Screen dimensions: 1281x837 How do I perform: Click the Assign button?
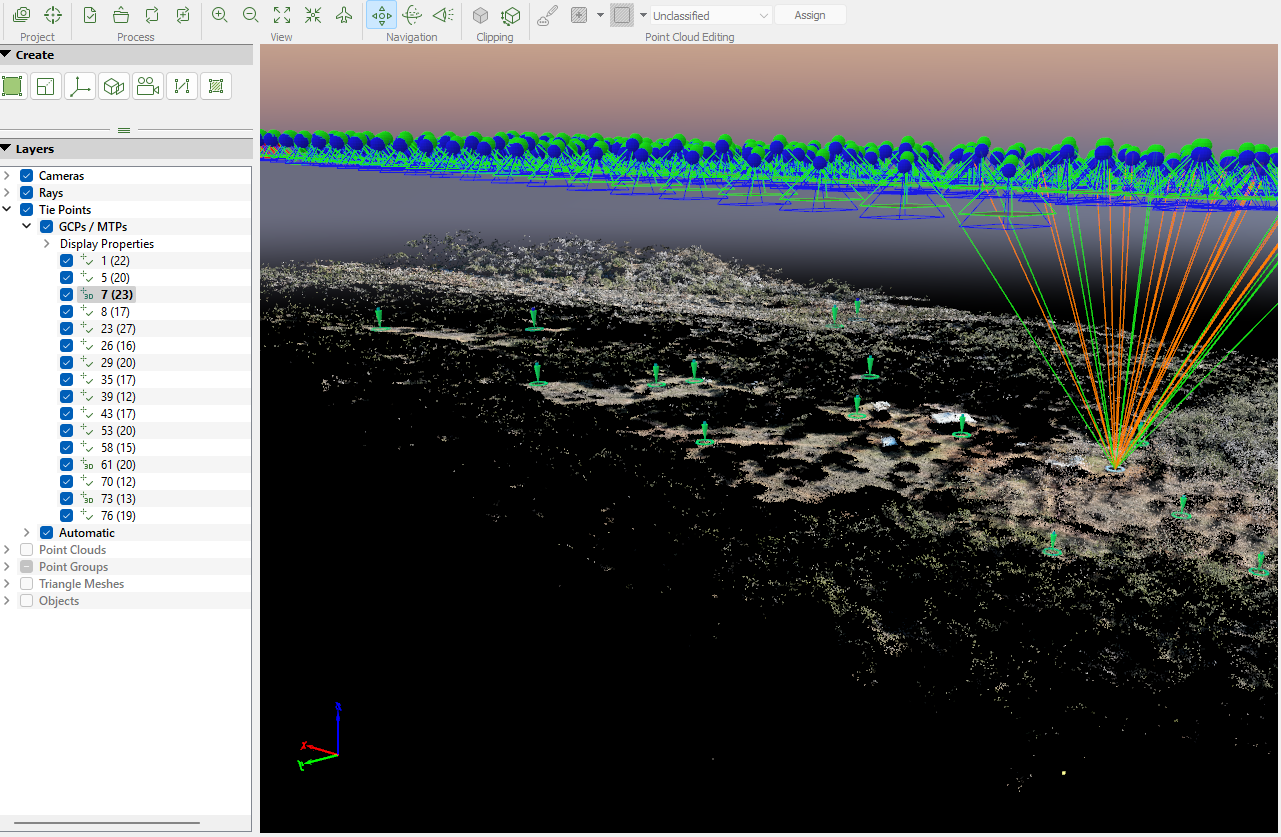[x=810, y=16]
